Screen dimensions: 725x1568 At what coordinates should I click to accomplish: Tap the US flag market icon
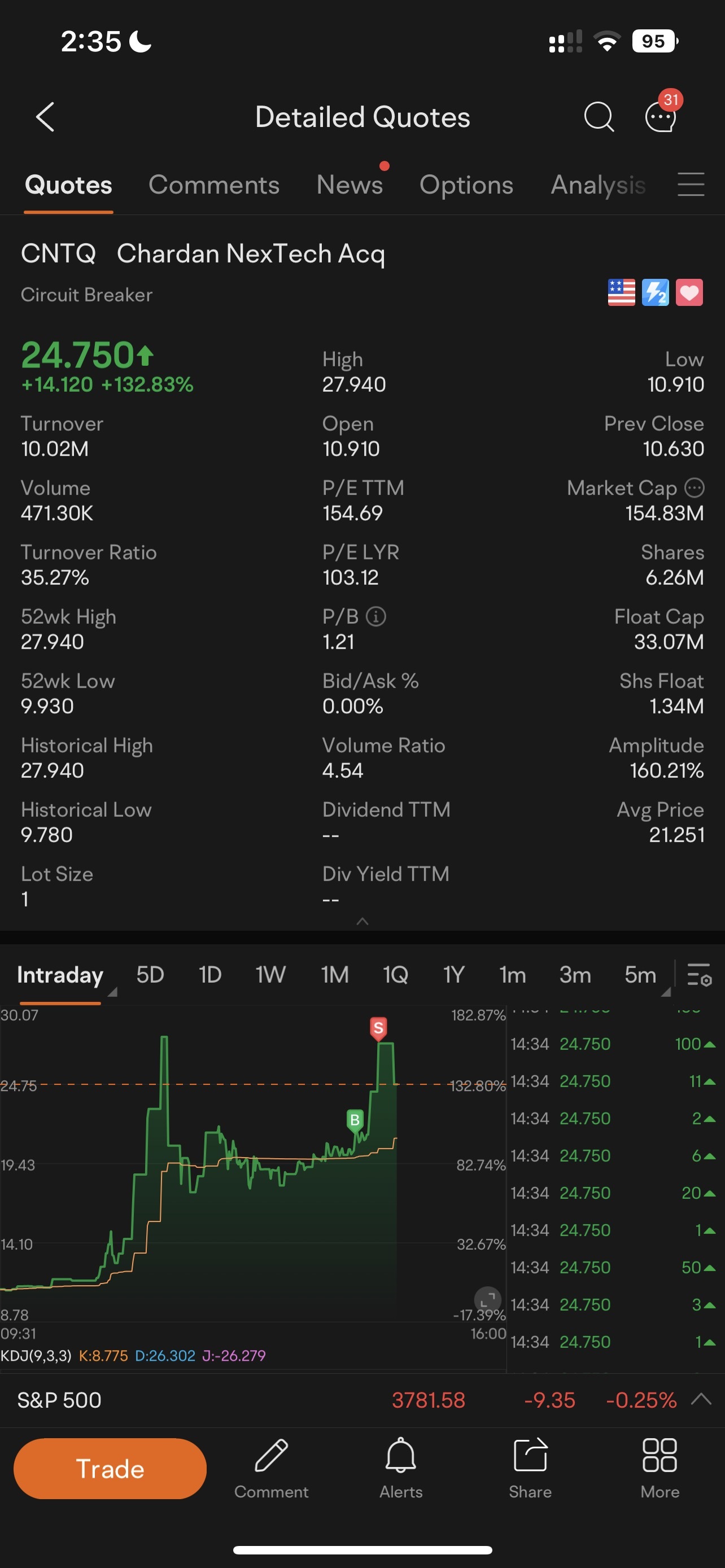point(621,293)
